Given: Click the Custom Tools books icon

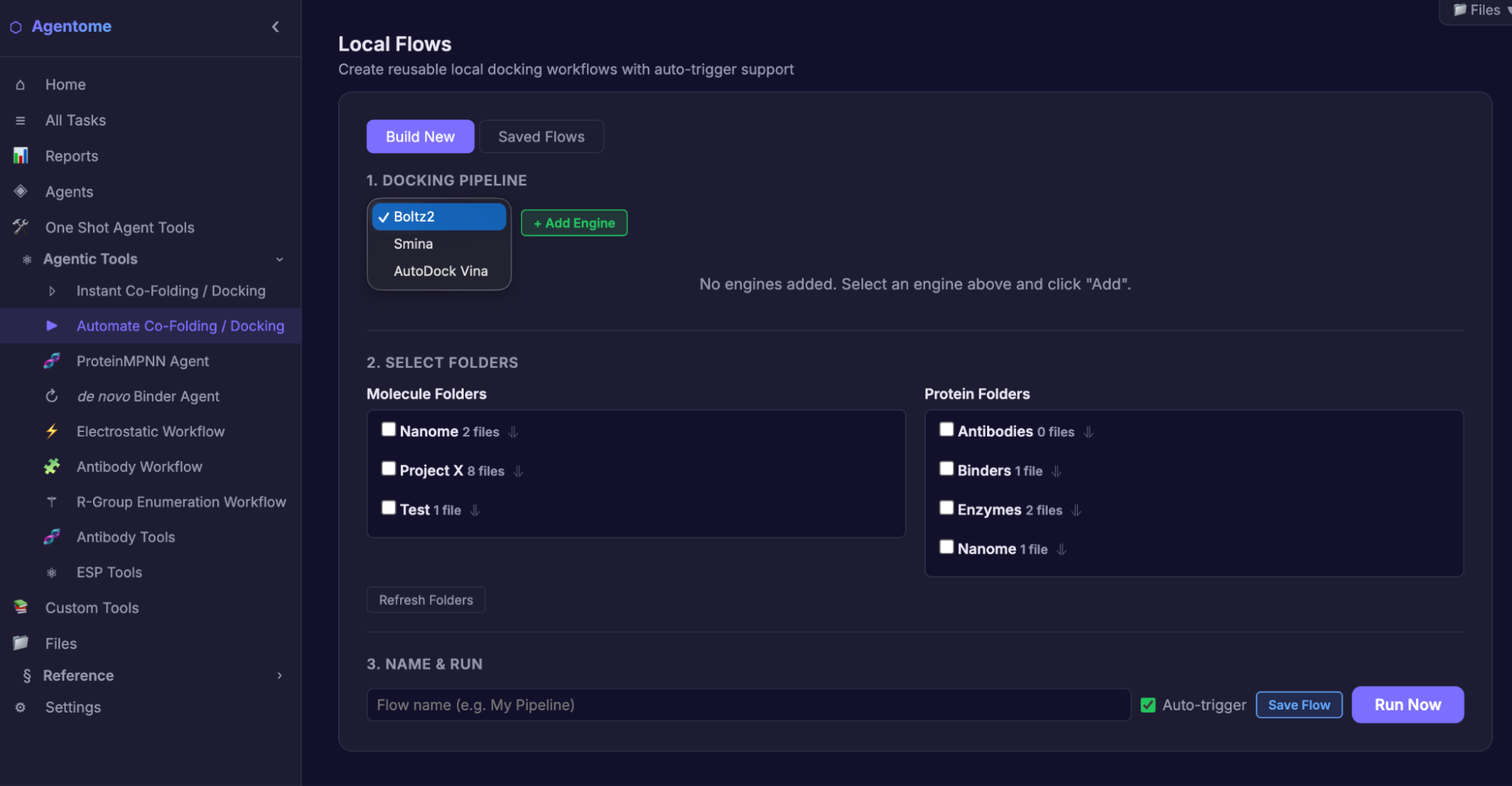Looking at the screenshot, I should tap(20, 607).
